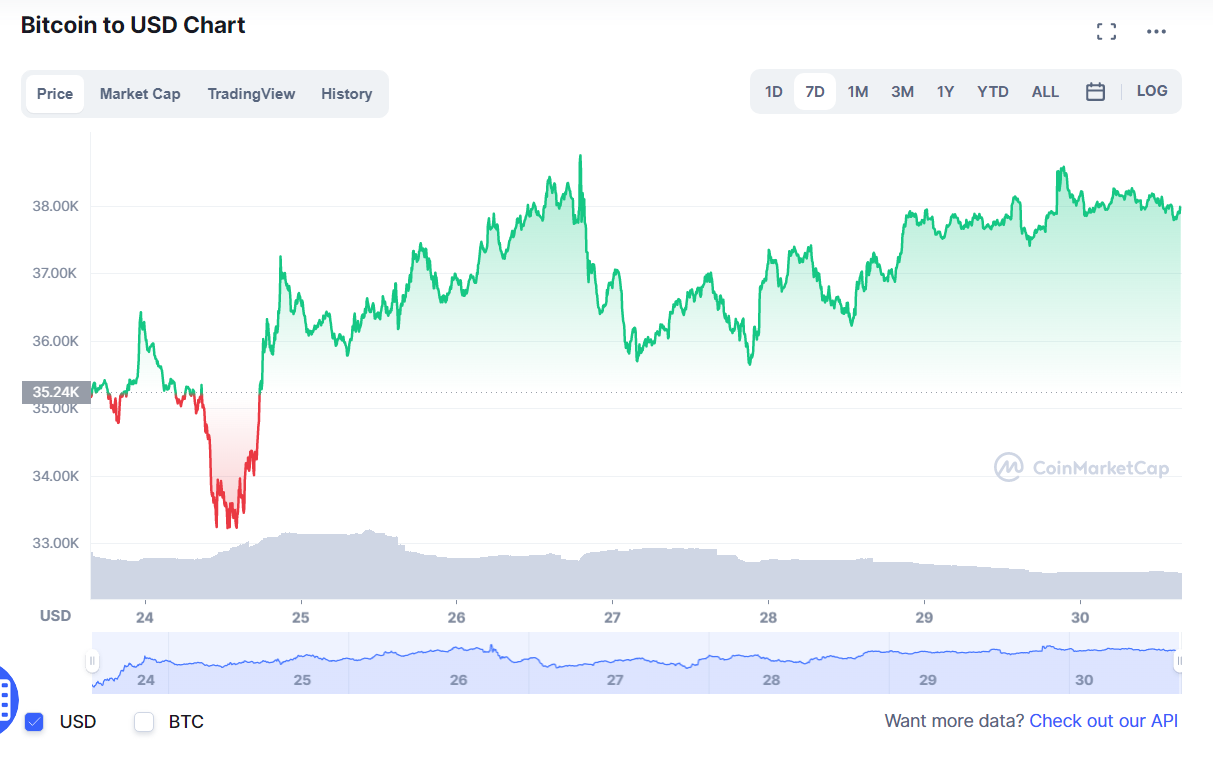Open the chart options three-dot menu
The image size is (1213, 758).
tap(1156, 31)
